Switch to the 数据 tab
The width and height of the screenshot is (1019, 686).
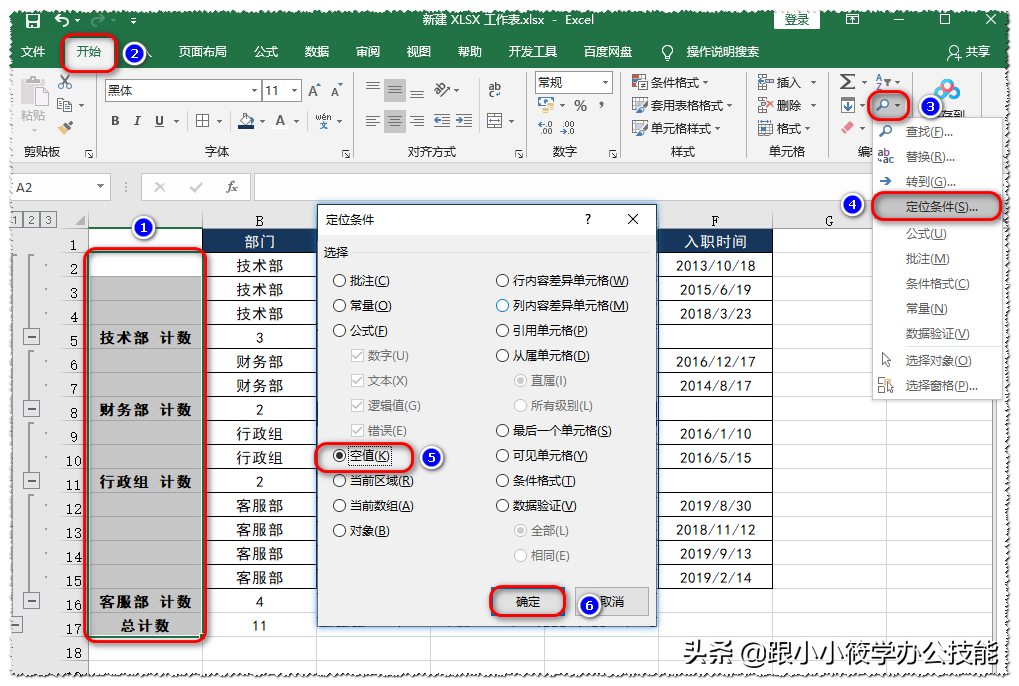tap(316, 52)
